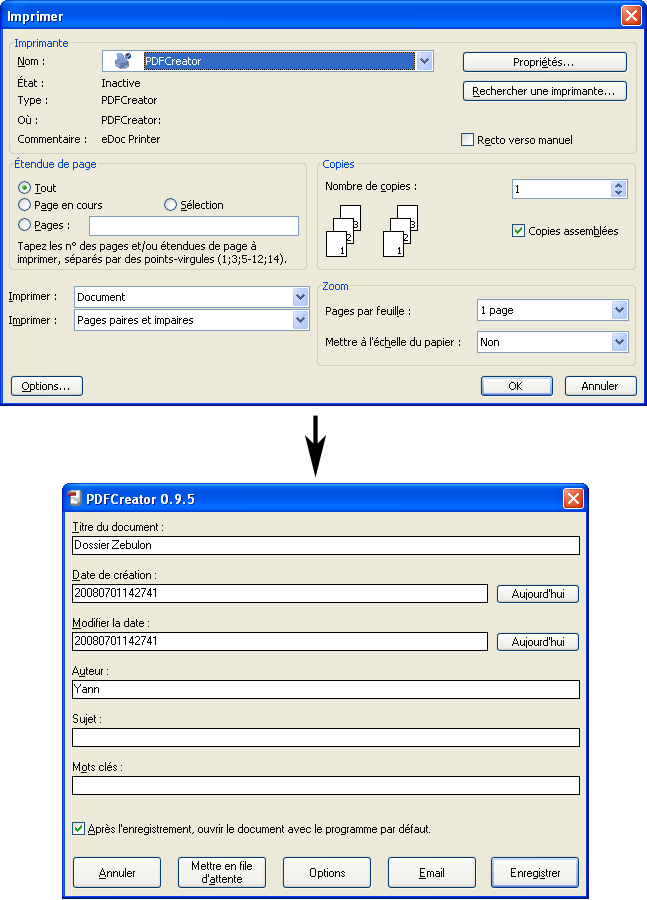Select the Pages radio button

coord(24,224)
